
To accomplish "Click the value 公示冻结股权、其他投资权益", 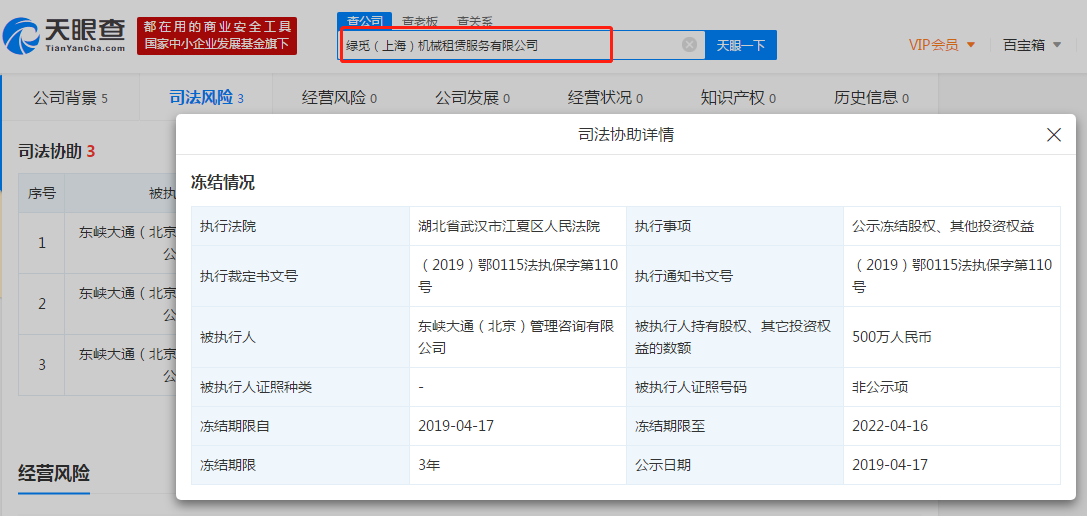I will click(943, 226).
